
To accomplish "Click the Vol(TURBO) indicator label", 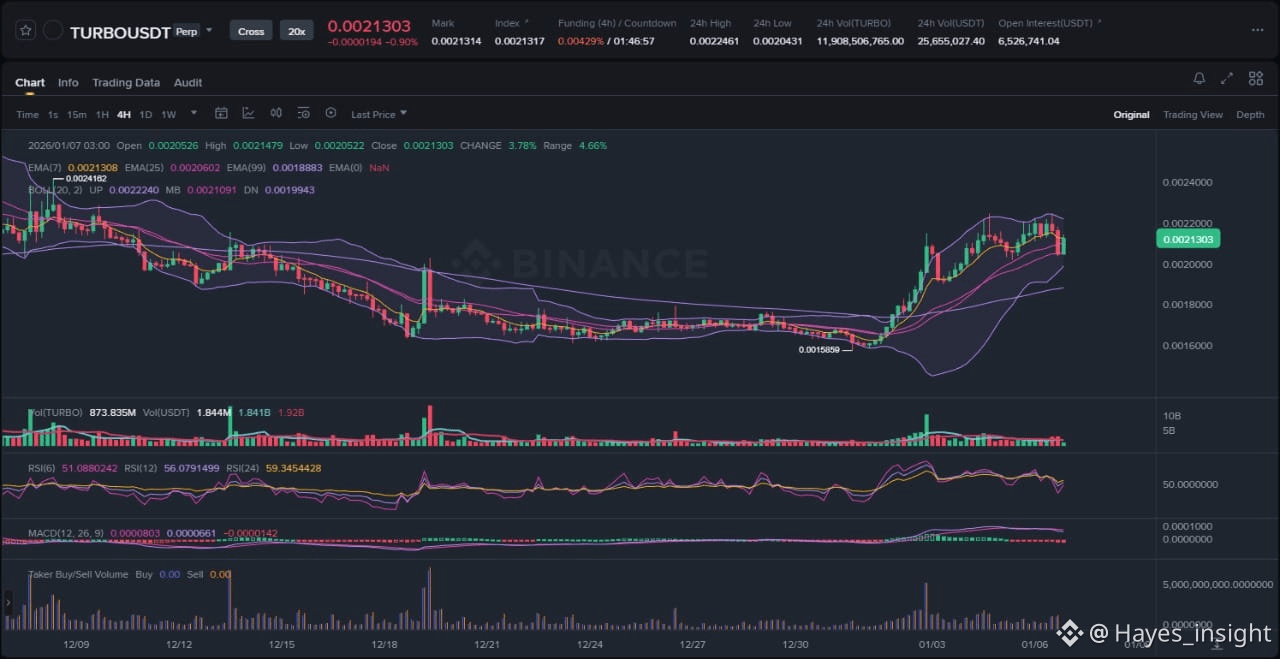I will coord(55,412).
